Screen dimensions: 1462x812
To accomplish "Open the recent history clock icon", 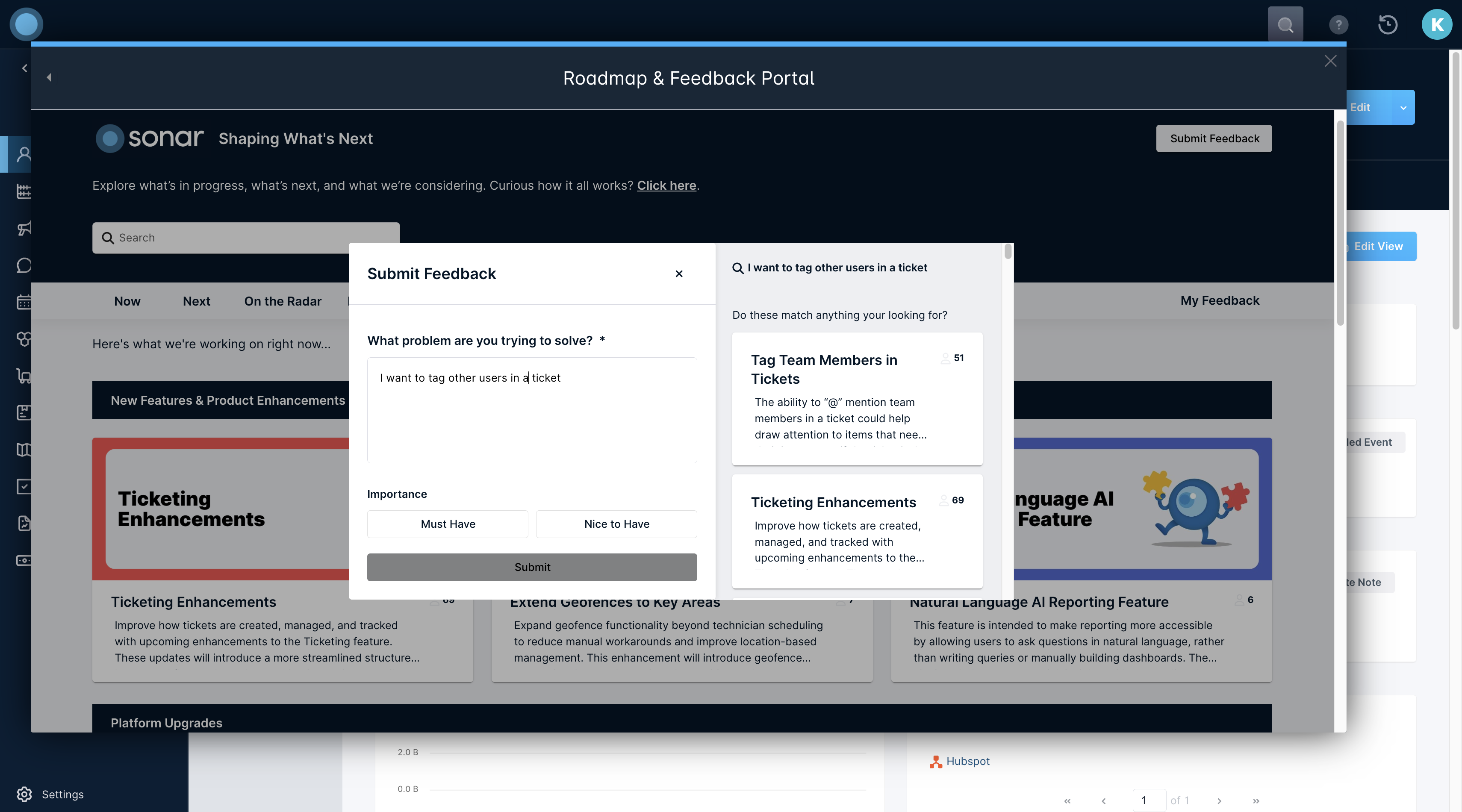I will (x=1388, y=24).
